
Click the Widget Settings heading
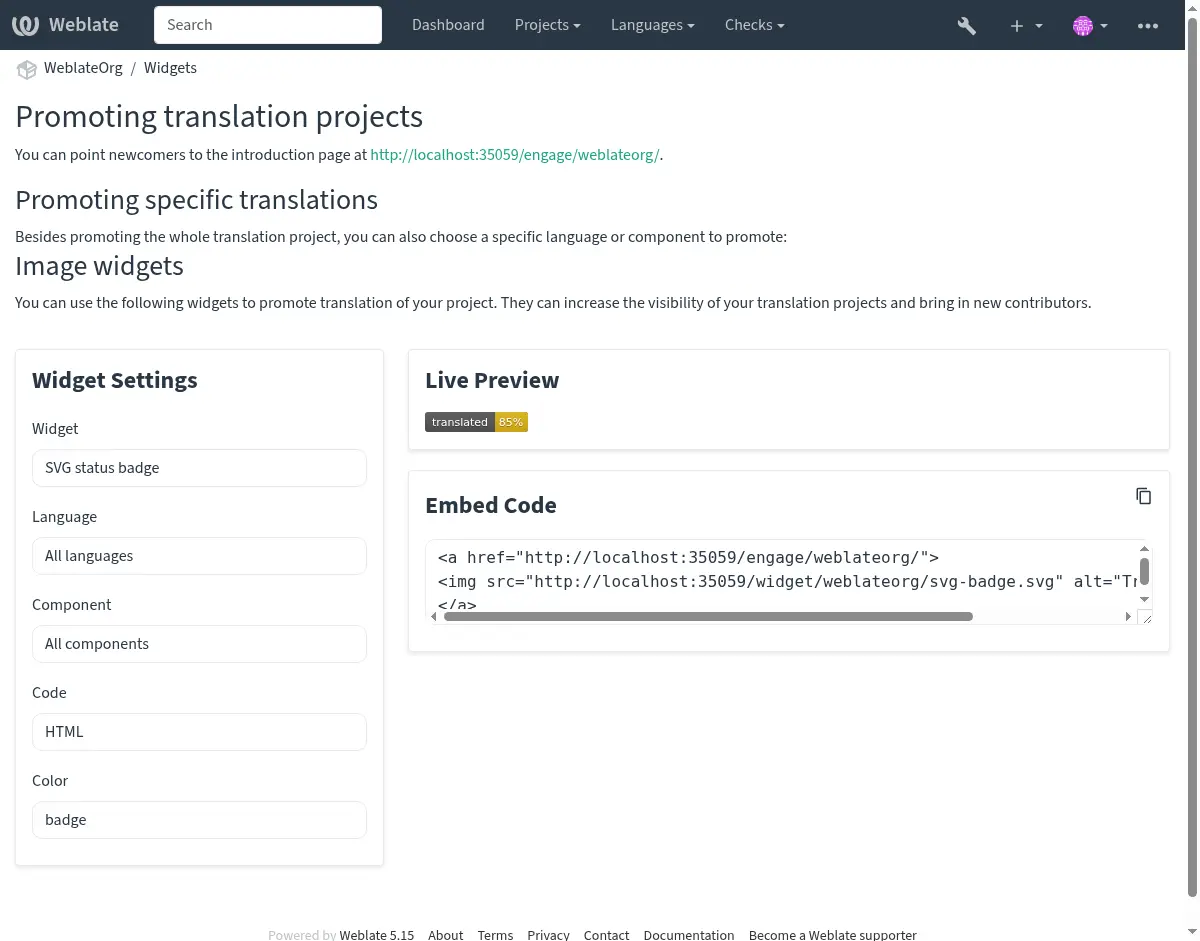pos(115,380)
